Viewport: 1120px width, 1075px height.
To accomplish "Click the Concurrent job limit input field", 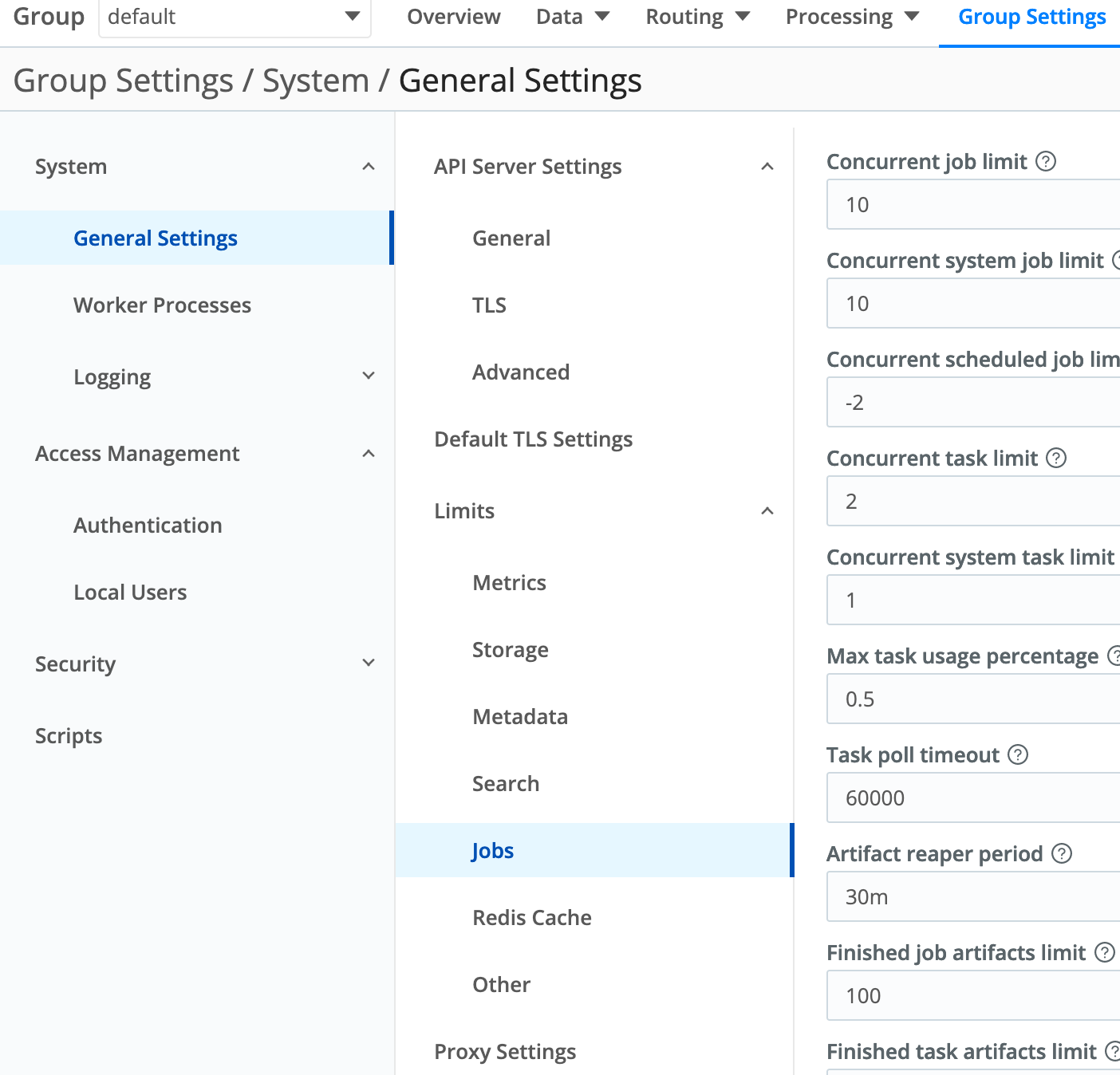I will pyautogui.click(x=972, y=205).
